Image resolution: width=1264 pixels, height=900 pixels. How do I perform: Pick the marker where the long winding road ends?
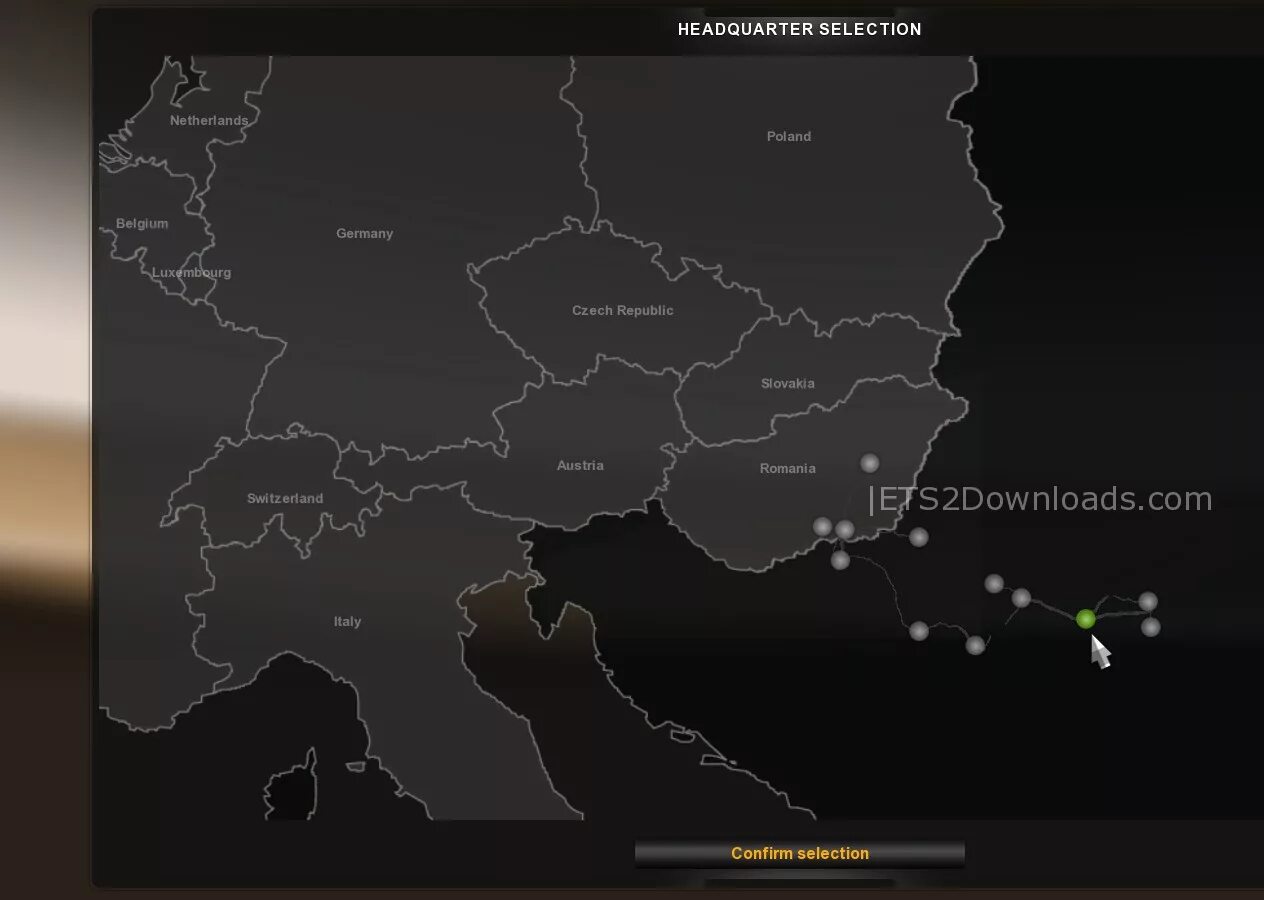click(x=919, y=631)
